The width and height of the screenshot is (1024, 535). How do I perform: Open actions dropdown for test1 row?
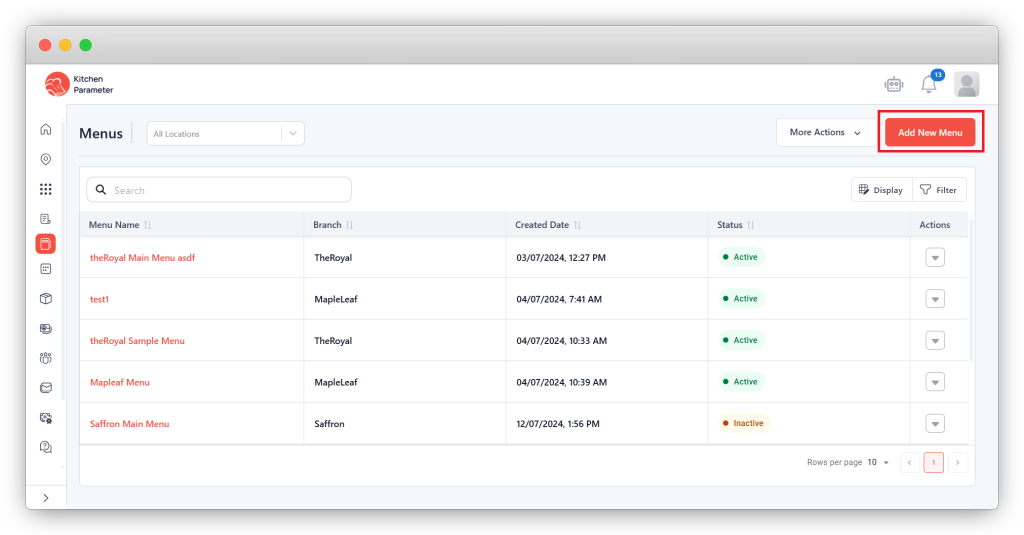pyautogui.click(x=935, y=299)
